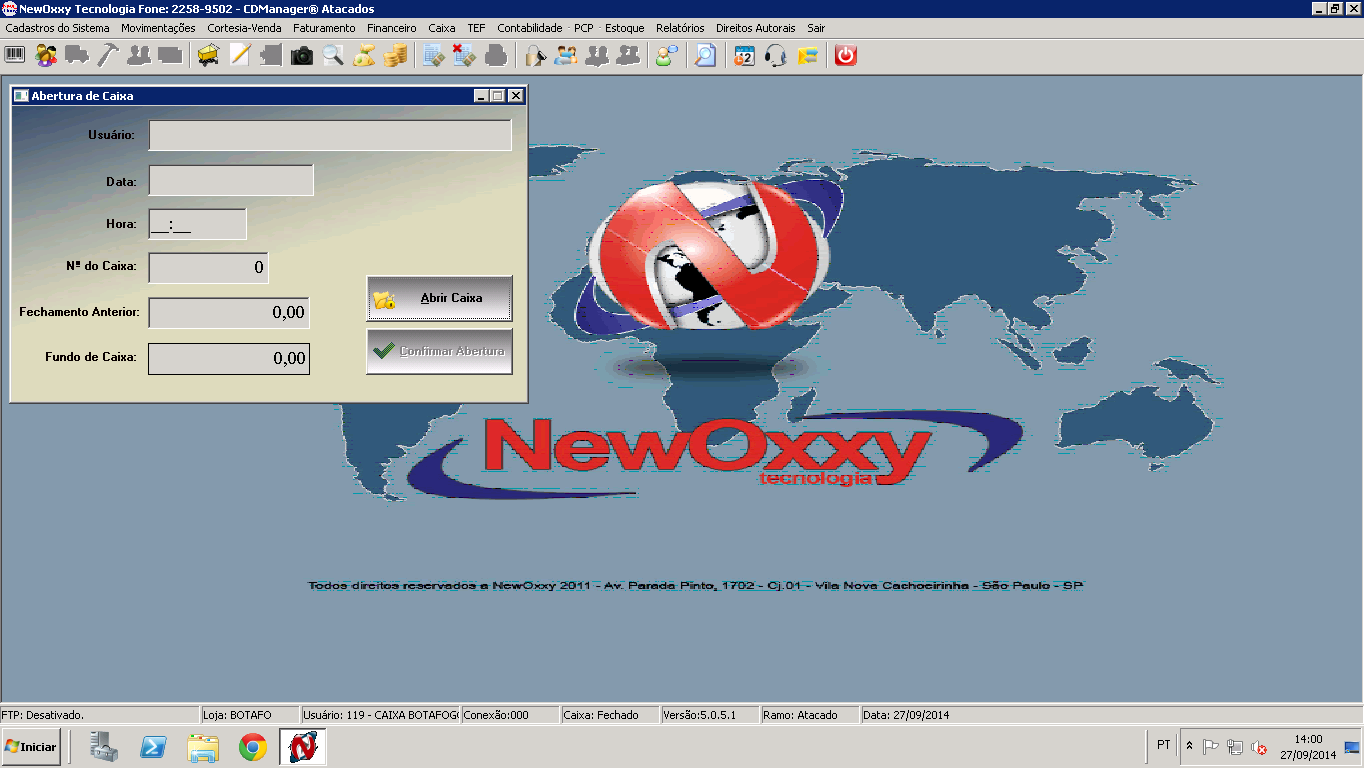1364x768 pixels.
Task: Click the Confirmar Abertura button
Action: (439, 351)
